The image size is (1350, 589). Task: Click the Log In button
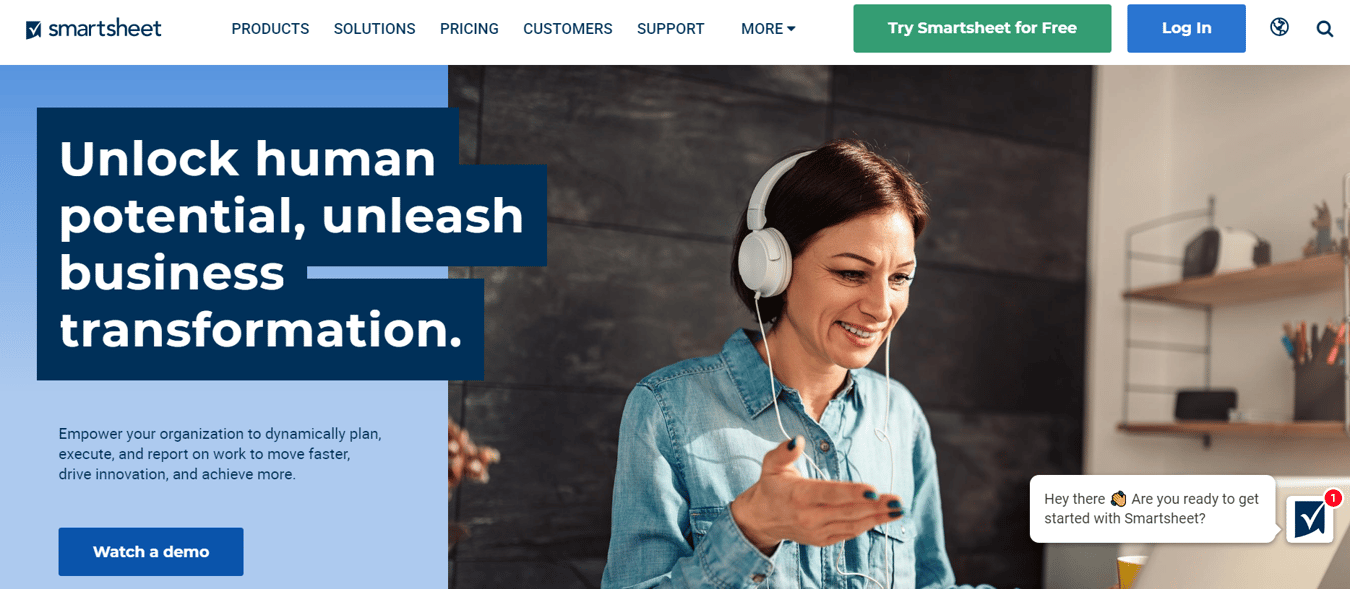[1186, 28]
